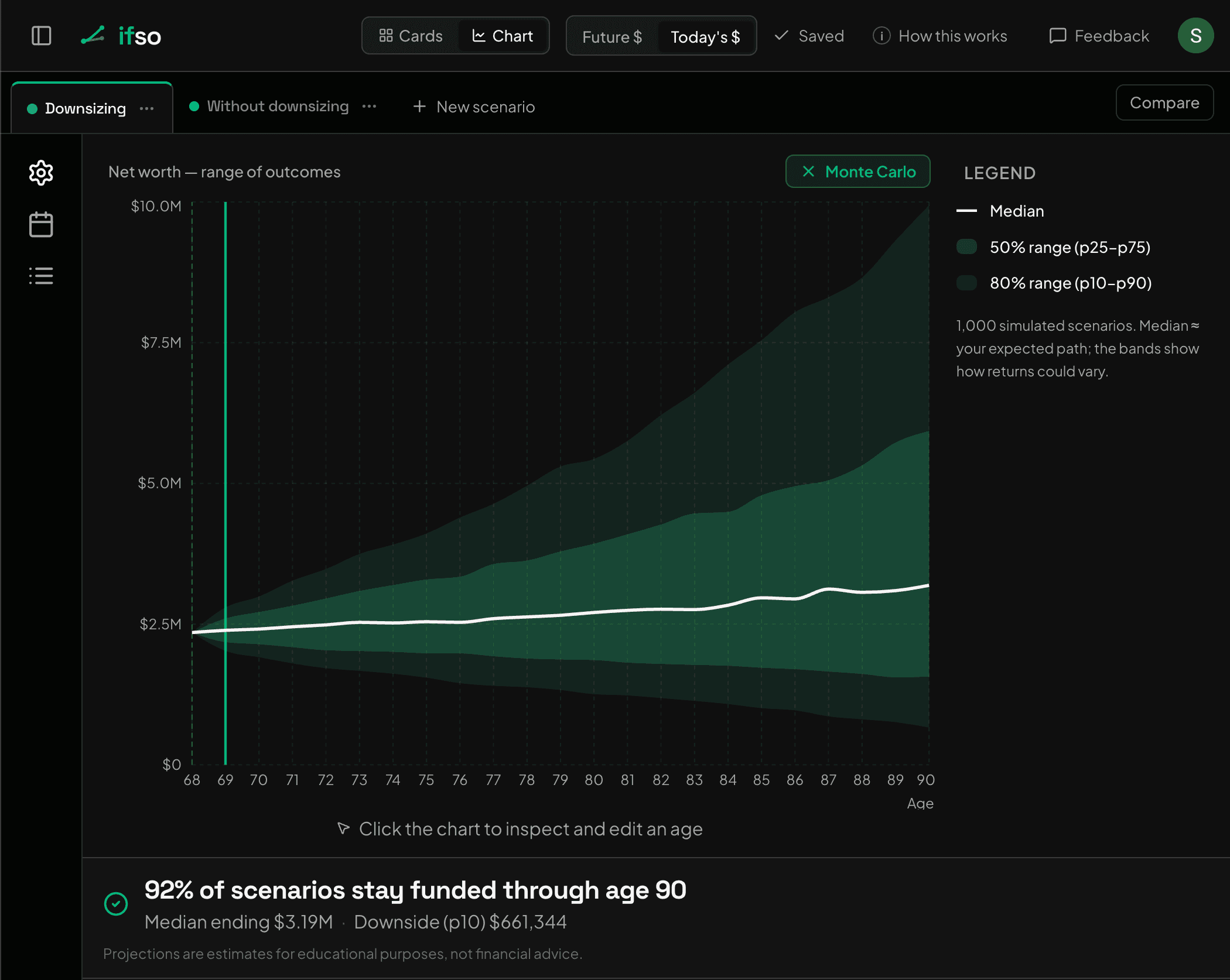The image size is (1230, 980).
Task: Click age 80 on the x-axis
Action: click(594, 780)
